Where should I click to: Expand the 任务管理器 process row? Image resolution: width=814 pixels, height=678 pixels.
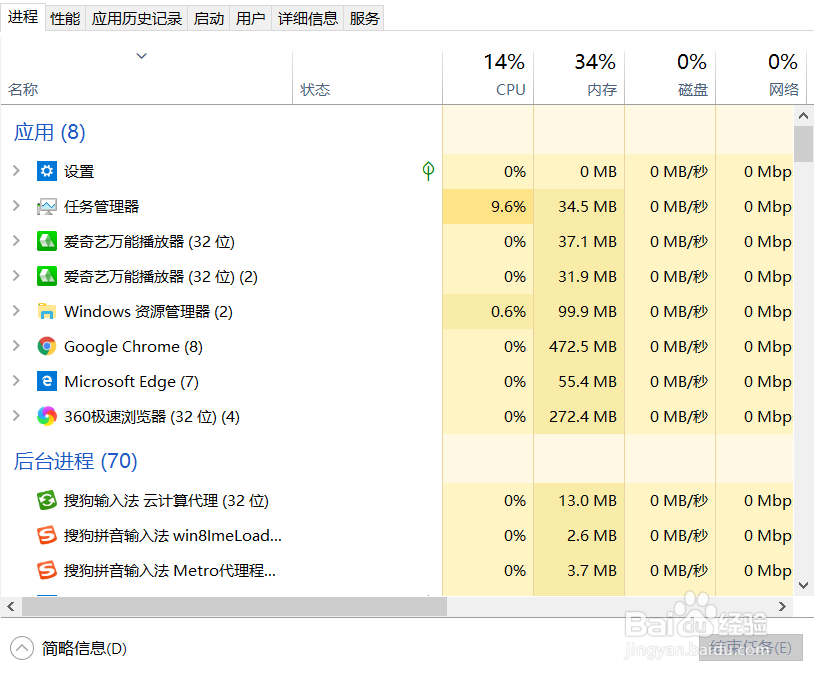coord(16,206)
